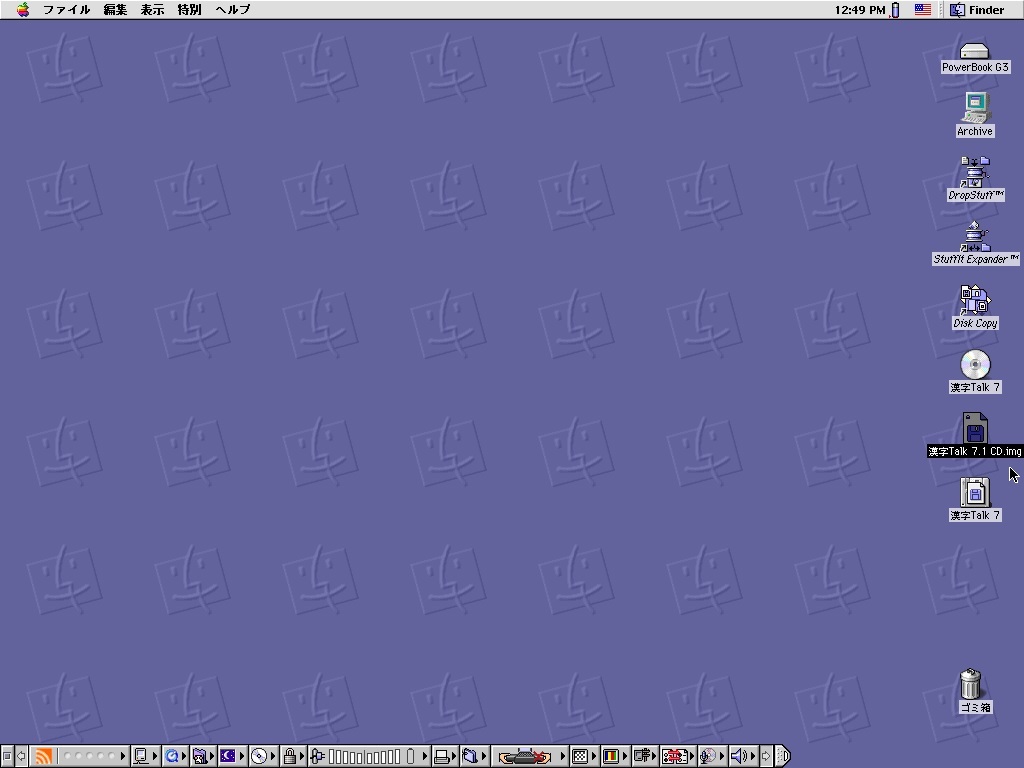Click the battery monitor plug icon
The image size is (1024, 768).
tap(317, 756)
